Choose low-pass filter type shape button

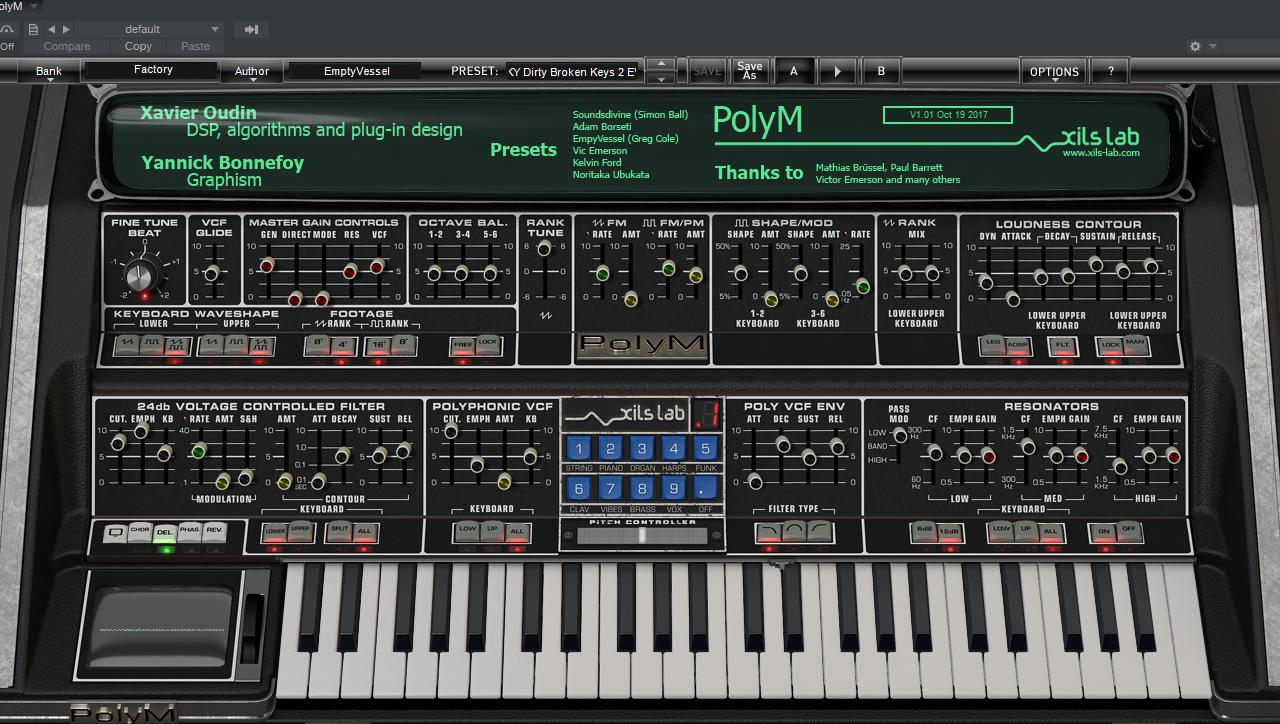click(x=769, y=532)
